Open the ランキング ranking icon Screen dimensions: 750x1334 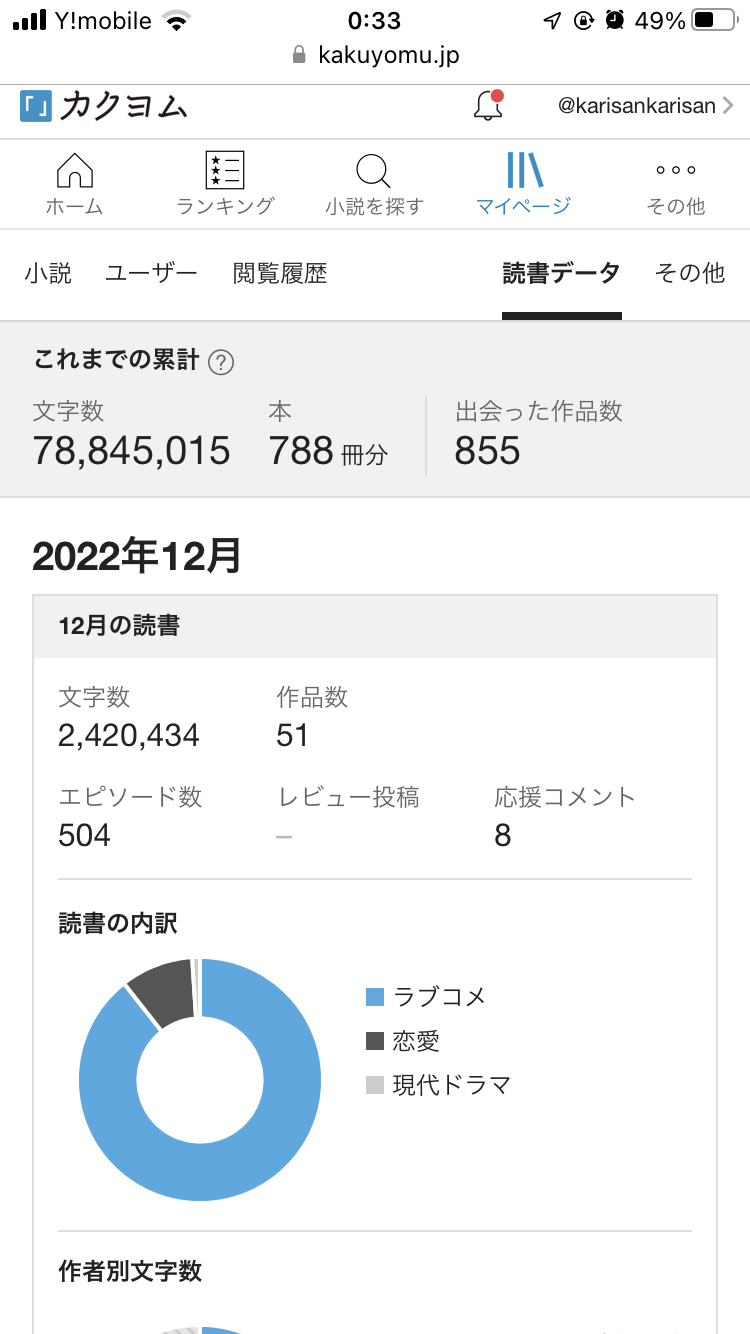[225, 172]
